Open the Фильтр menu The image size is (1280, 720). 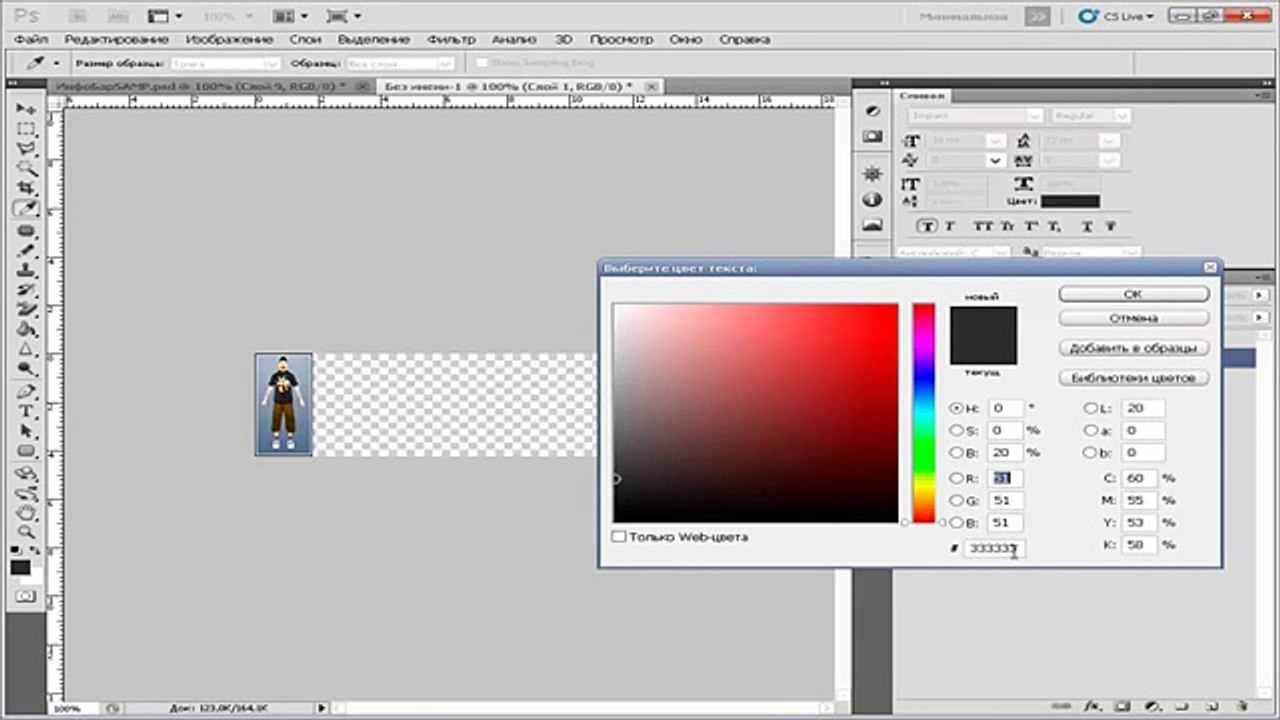pos(452,39)
